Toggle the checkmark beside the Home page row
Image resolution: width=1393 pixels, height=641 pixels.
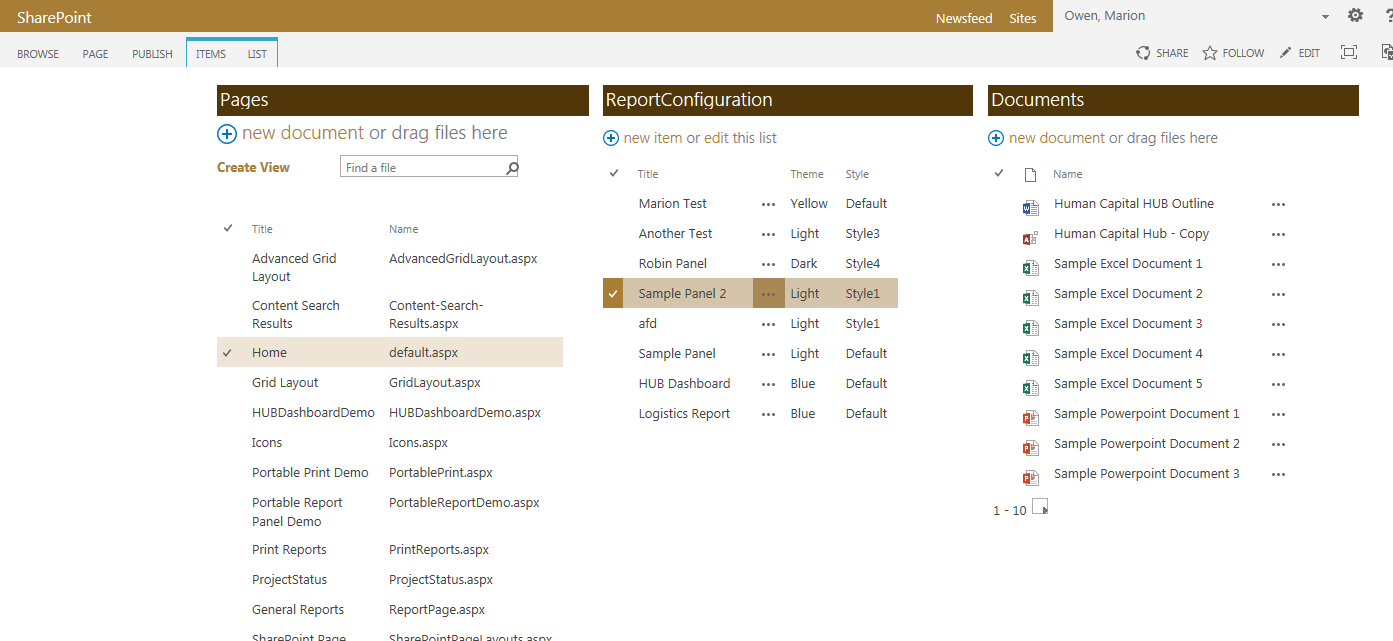click(228, 352)
